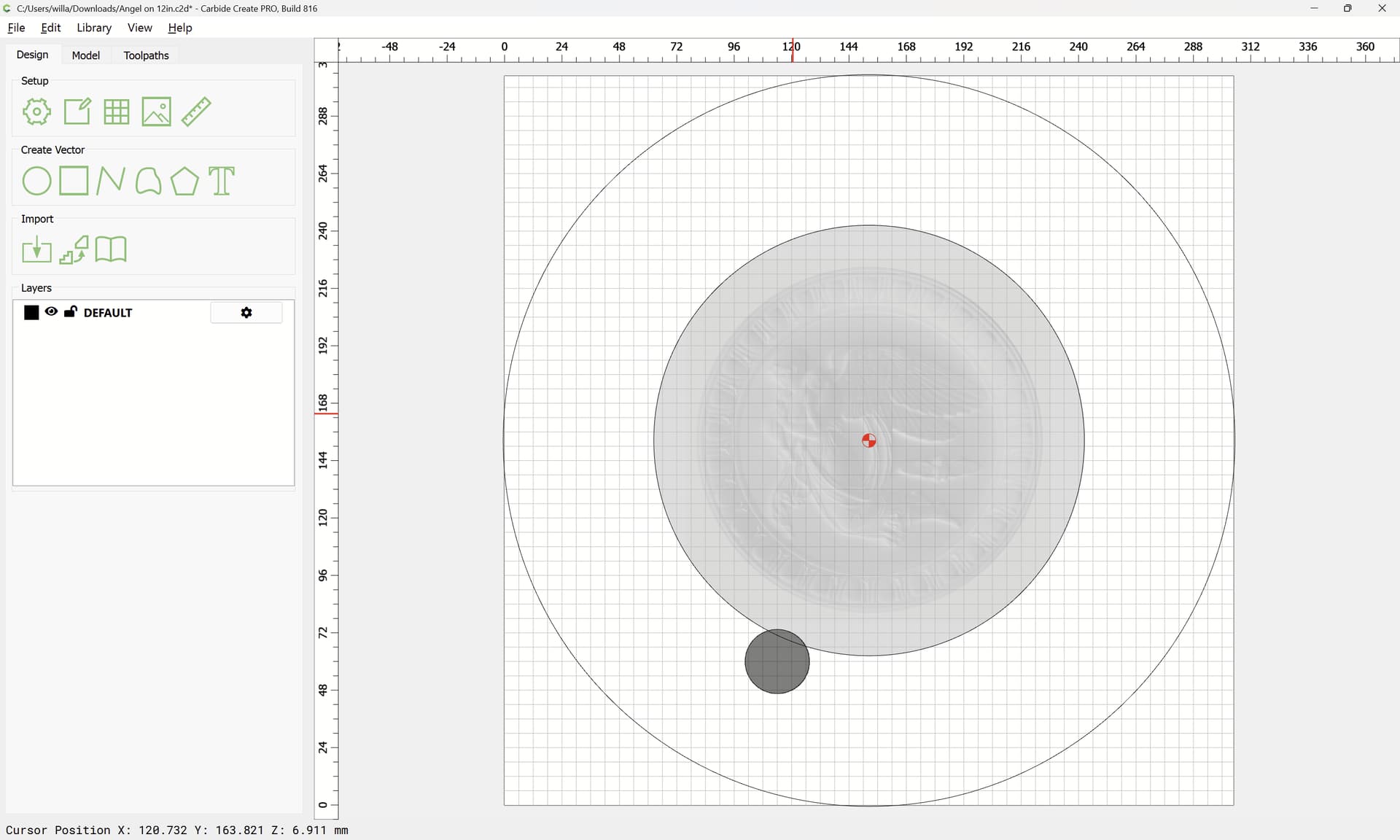Open the Help menu
1400x840 pixels.
click(180, 28)
